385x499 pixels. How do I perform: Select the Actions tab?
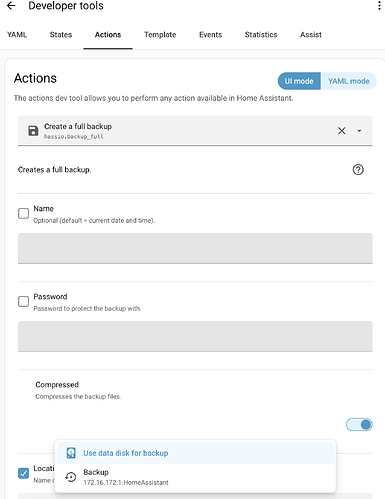pos(108,35)
